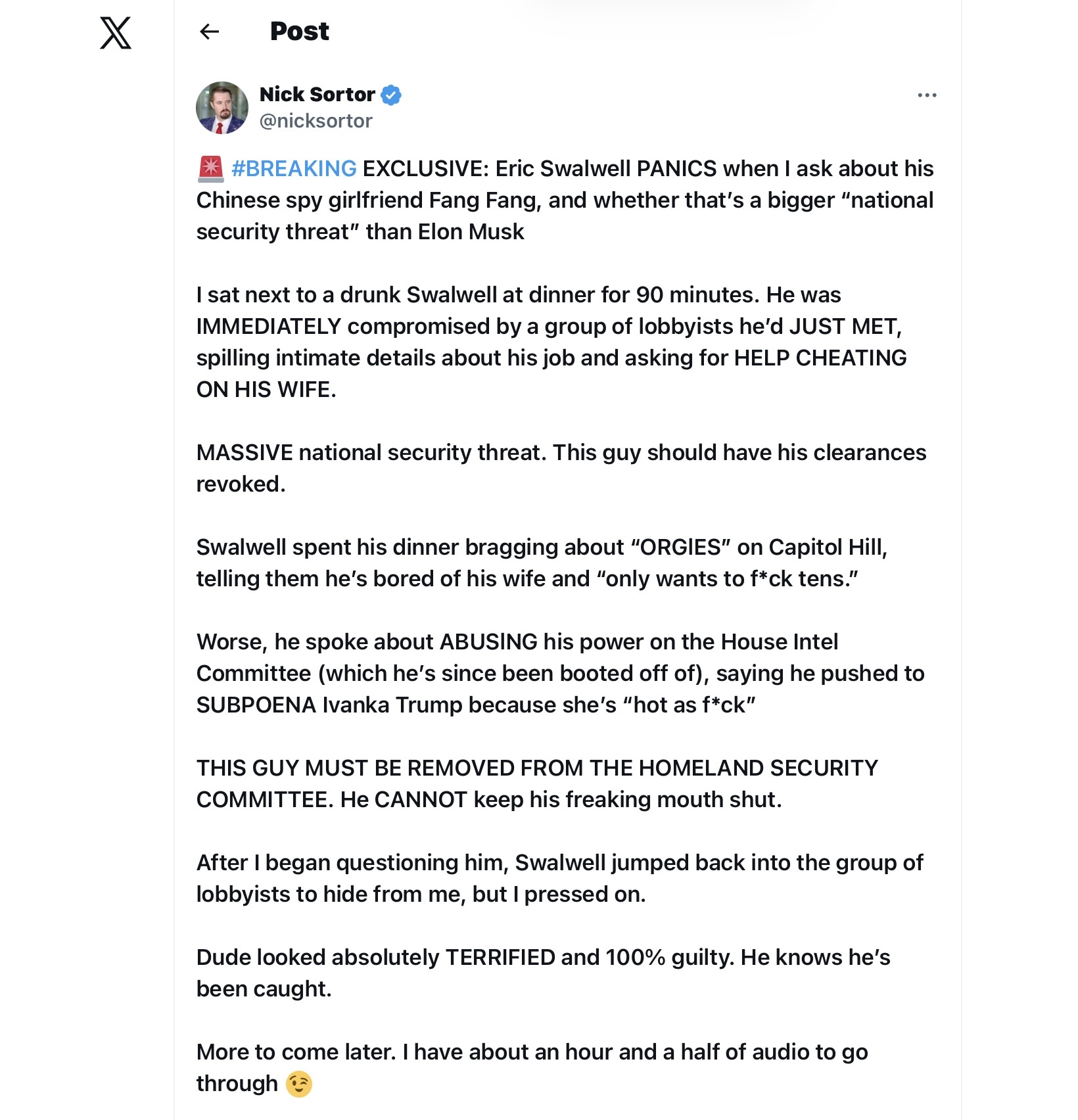Go back using the left arrow

pos(209,32)
